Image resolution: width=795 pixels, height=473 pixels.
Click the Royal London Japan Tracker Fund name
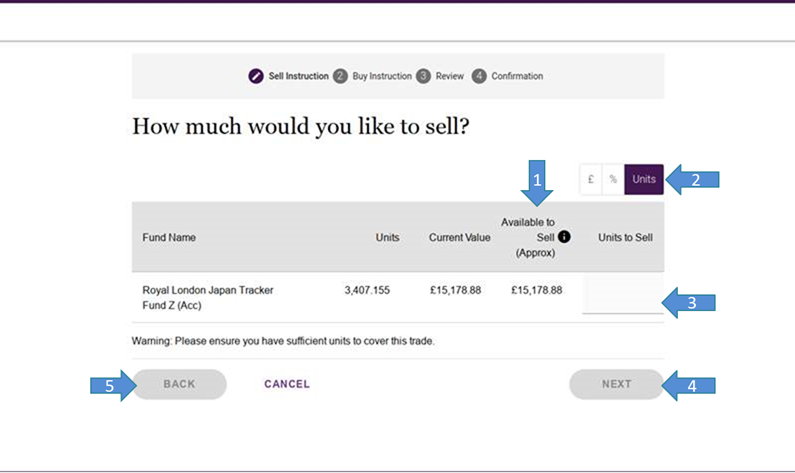[208, 297]
